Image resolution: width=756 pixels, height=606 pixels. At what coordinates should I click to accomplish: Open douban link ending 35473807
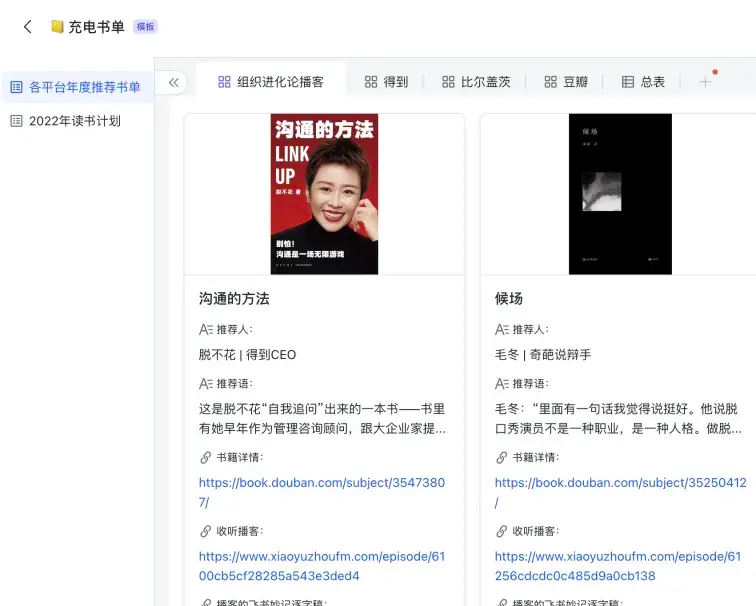pos(322,492)
